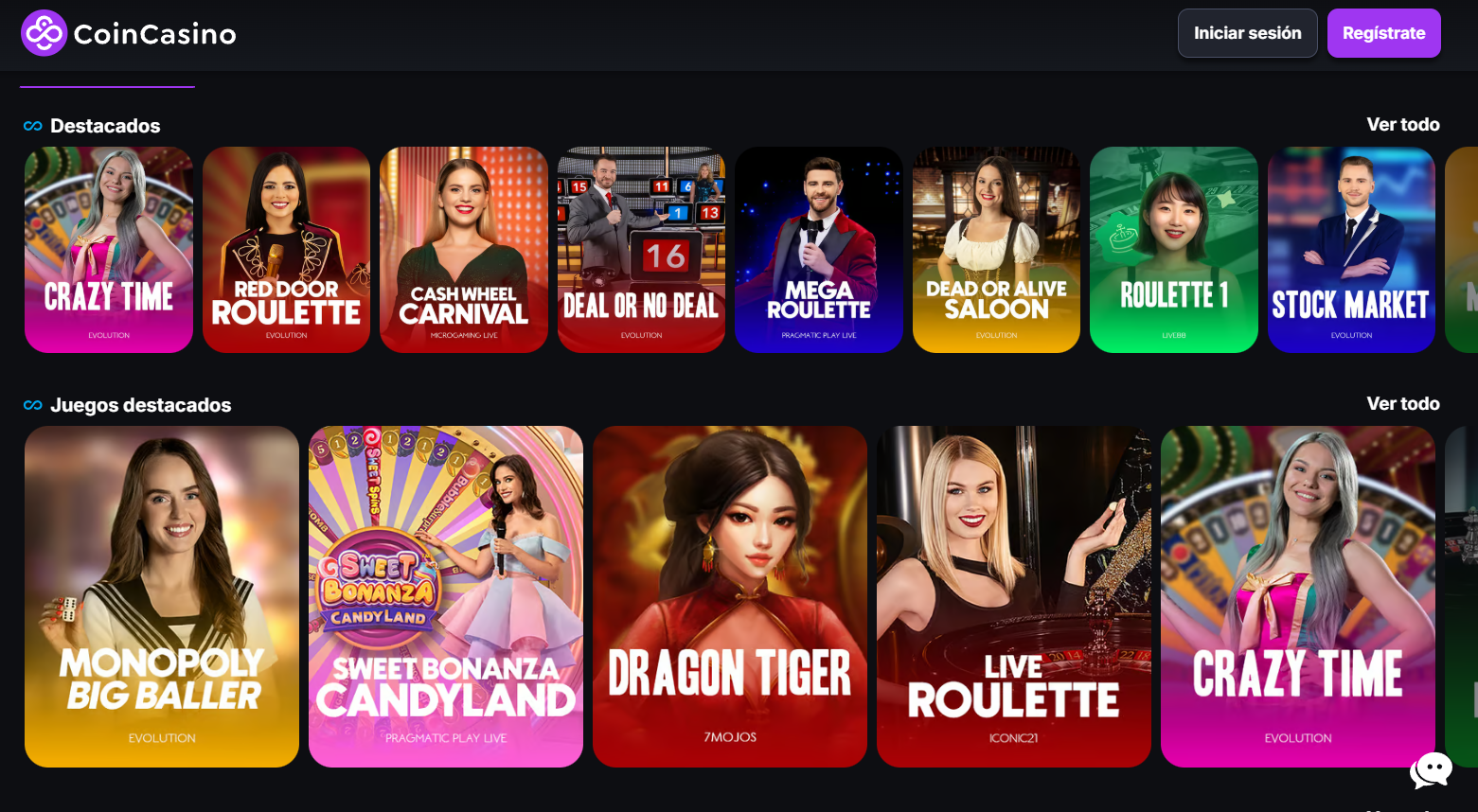
Task: Select Dragon Tiger by 7Mojos
Action: (730, 596)
